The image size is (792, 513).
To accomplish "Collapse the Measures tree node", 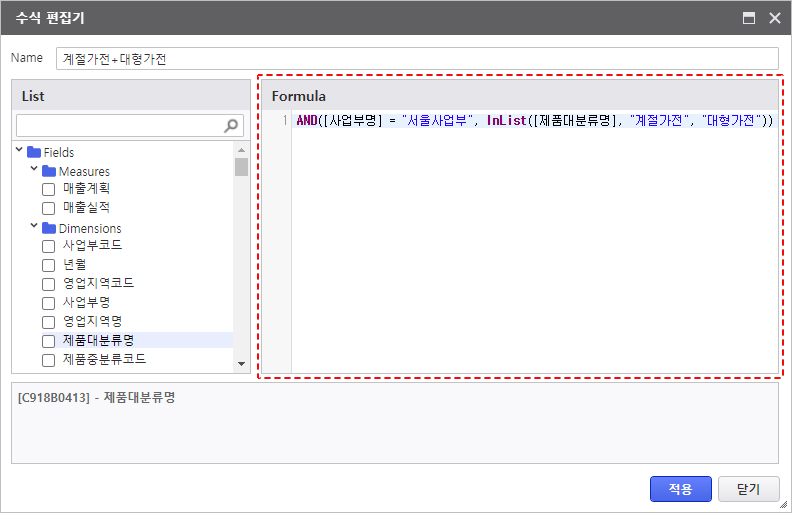I will (x=34, y=170).
